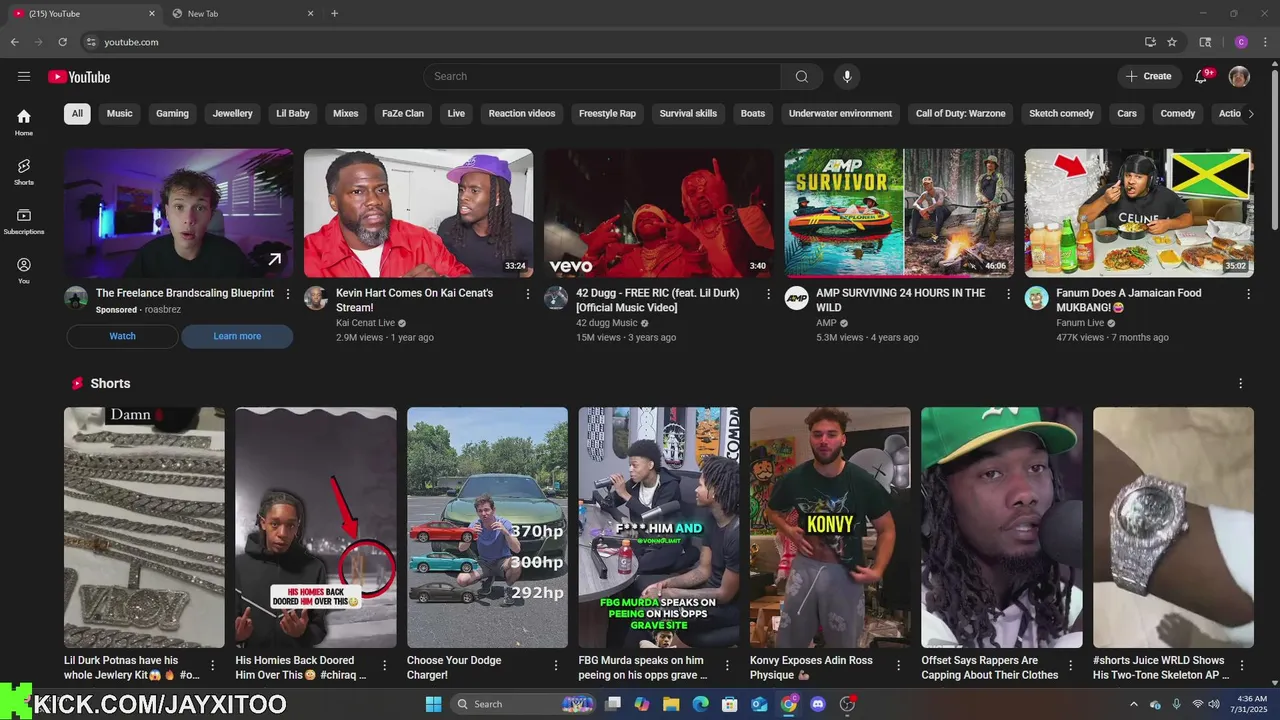The image size is (1280, 720).
Task: Select the Sketch comedy chip
Action: click(1061, 113)
